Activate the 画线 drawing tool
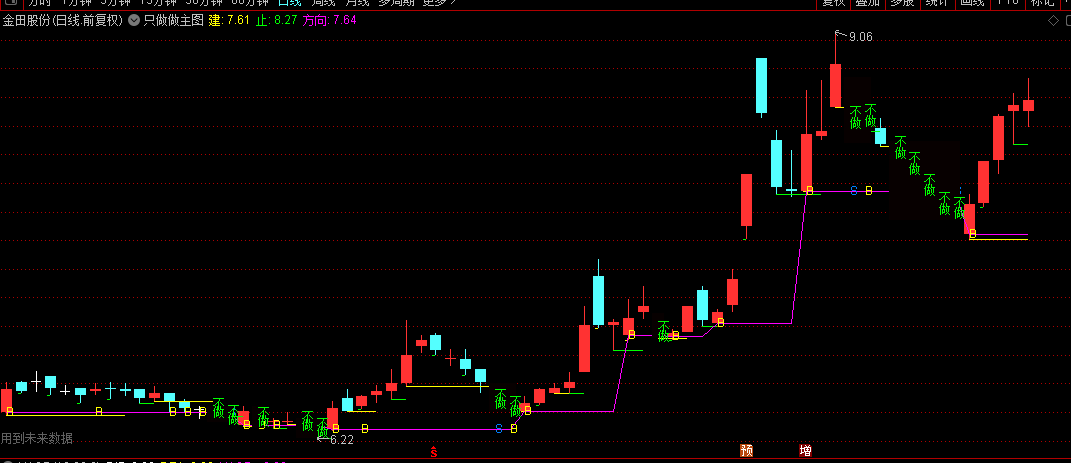Screen dimensions: 1071x463 (x=971, y=3)
